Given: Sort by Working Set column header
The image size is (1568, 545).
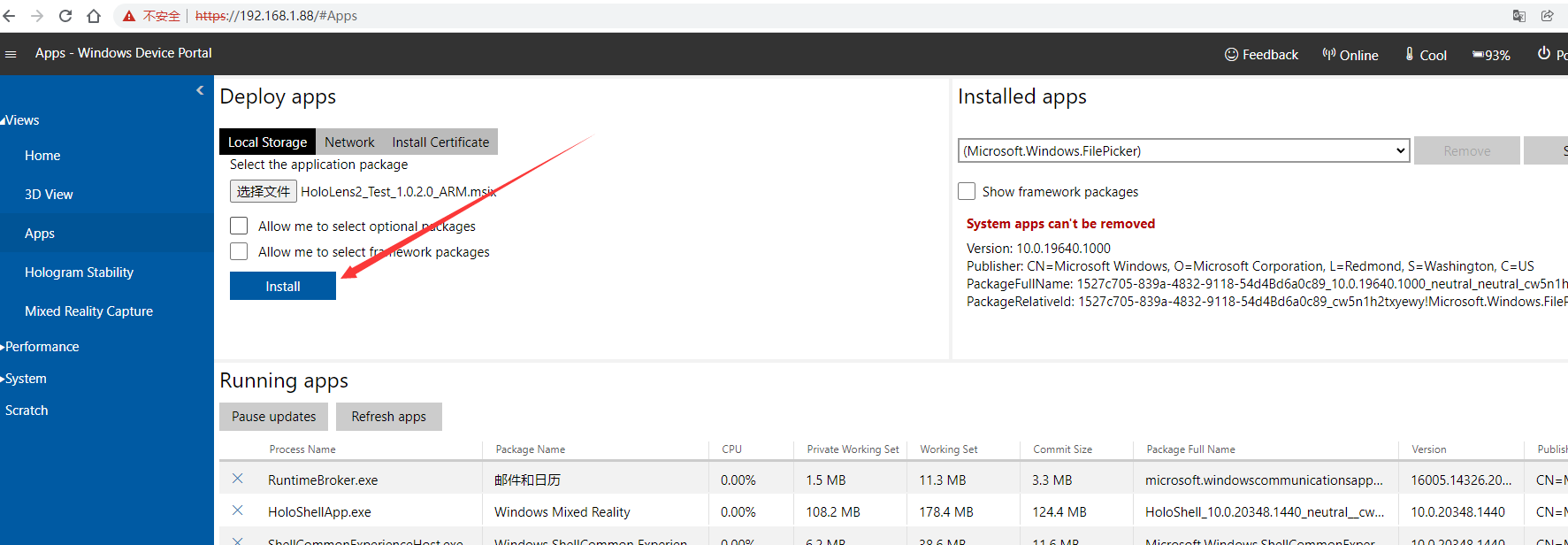Looking at the screenshot, I should [x=948, y=449].
